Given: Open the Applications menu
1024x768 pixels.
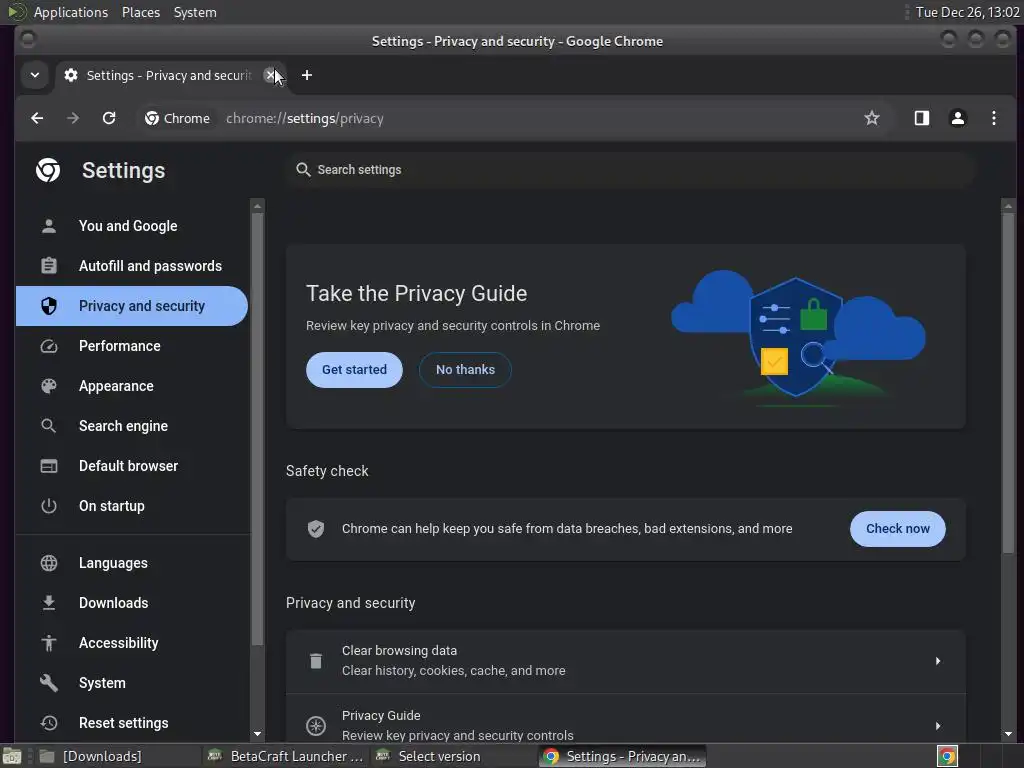Looking at the screenshot, I should coord(71,12).
